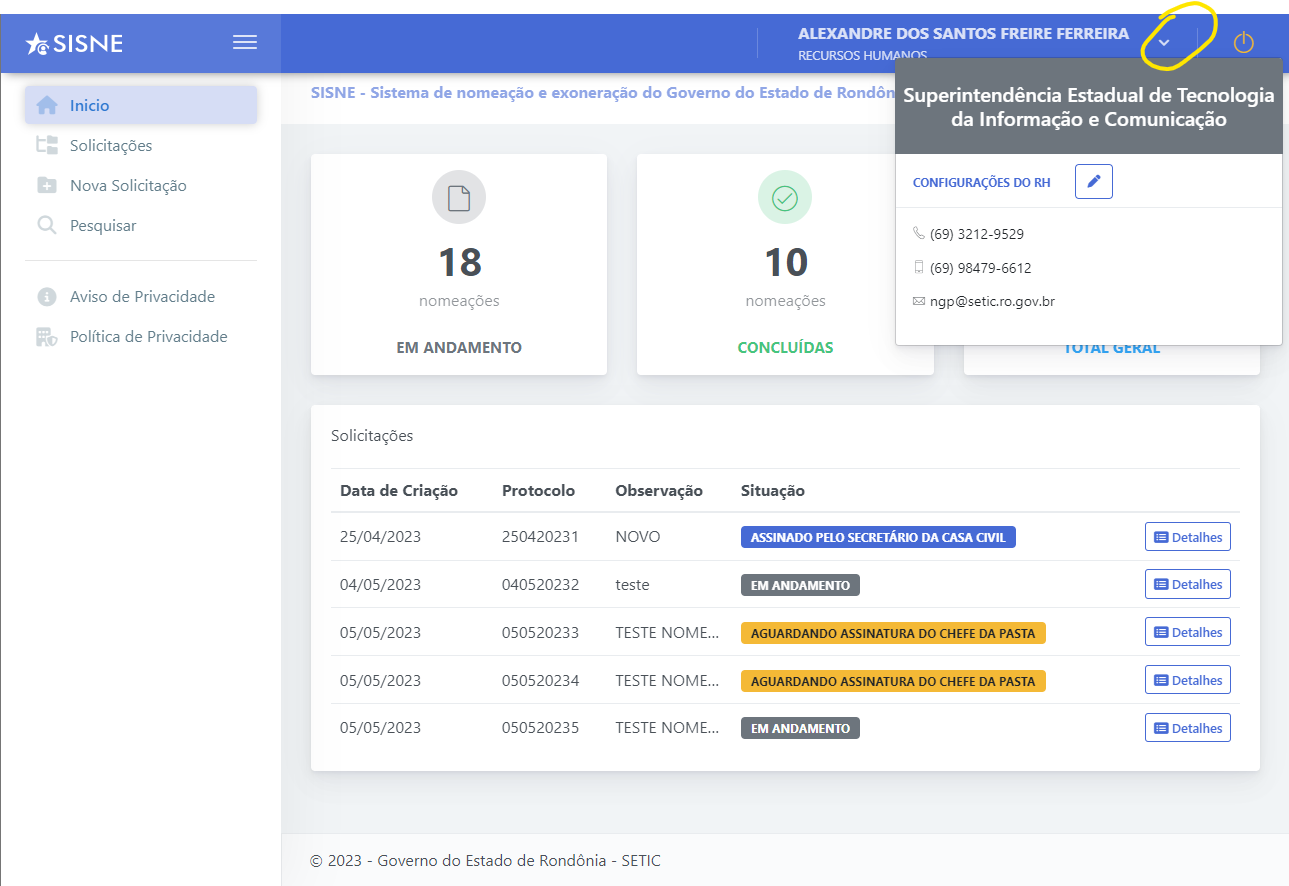The height and width of the screenshot is (886, 1289).
Task: Click the observation text teste
Action: [x=632, y=585]
